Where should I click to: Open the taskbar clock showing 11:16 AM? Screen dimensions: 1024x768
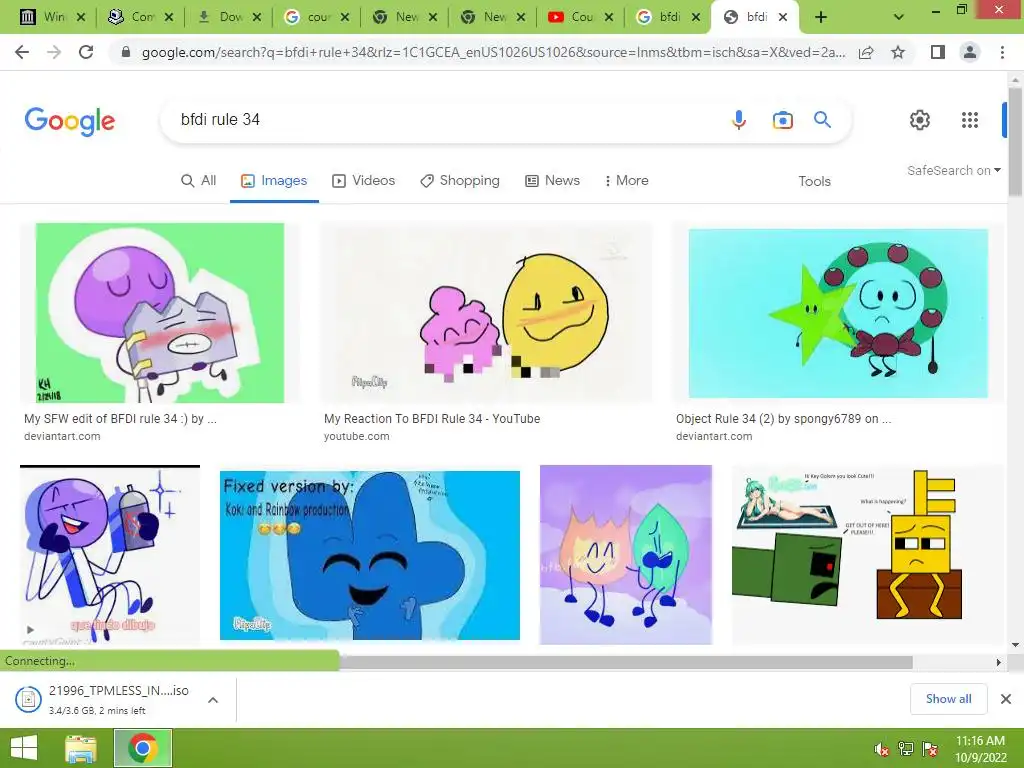tap(980, 749)
